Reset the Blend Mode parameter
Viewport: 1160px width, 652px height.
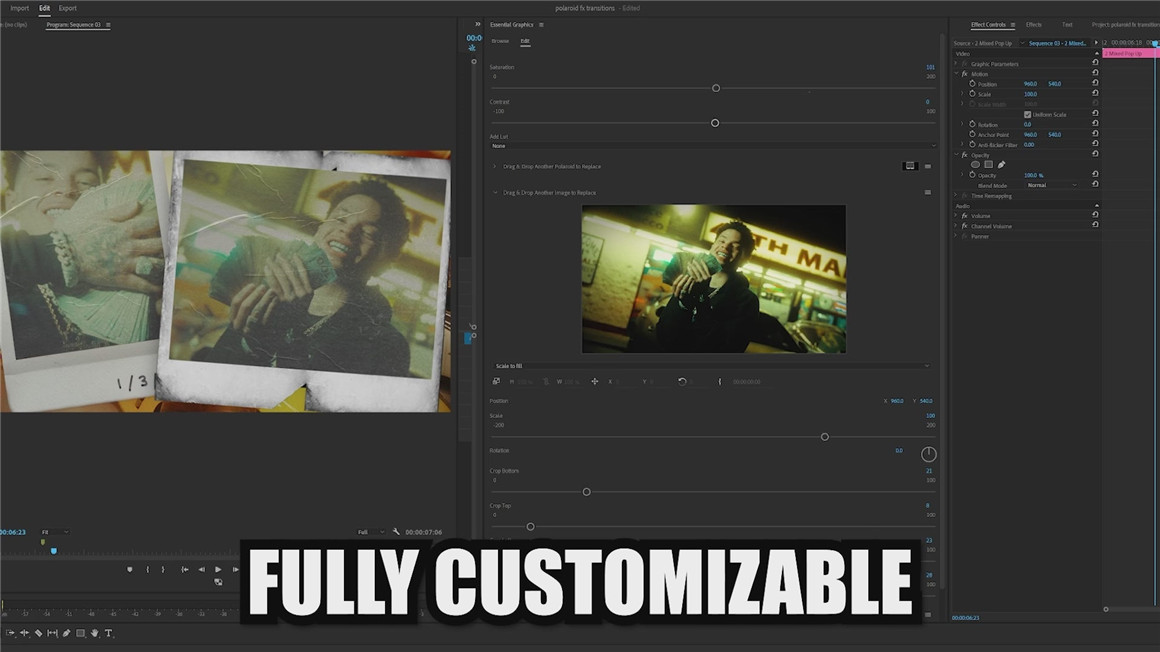[x=1095, y=184]
